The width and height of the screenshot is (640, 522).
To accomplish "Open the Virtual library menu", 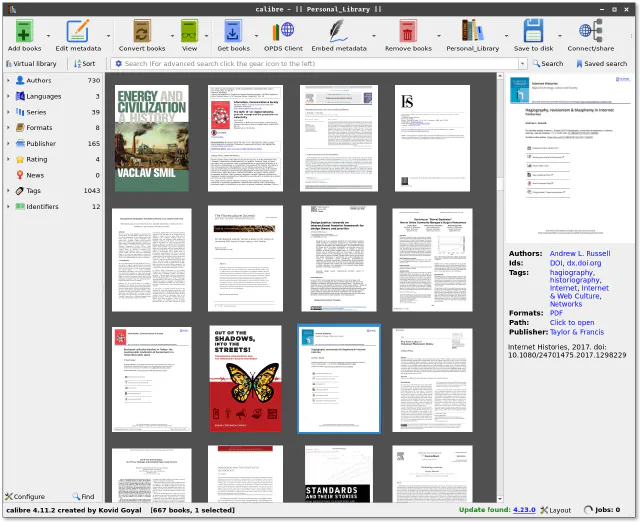I will coord(30,63).
